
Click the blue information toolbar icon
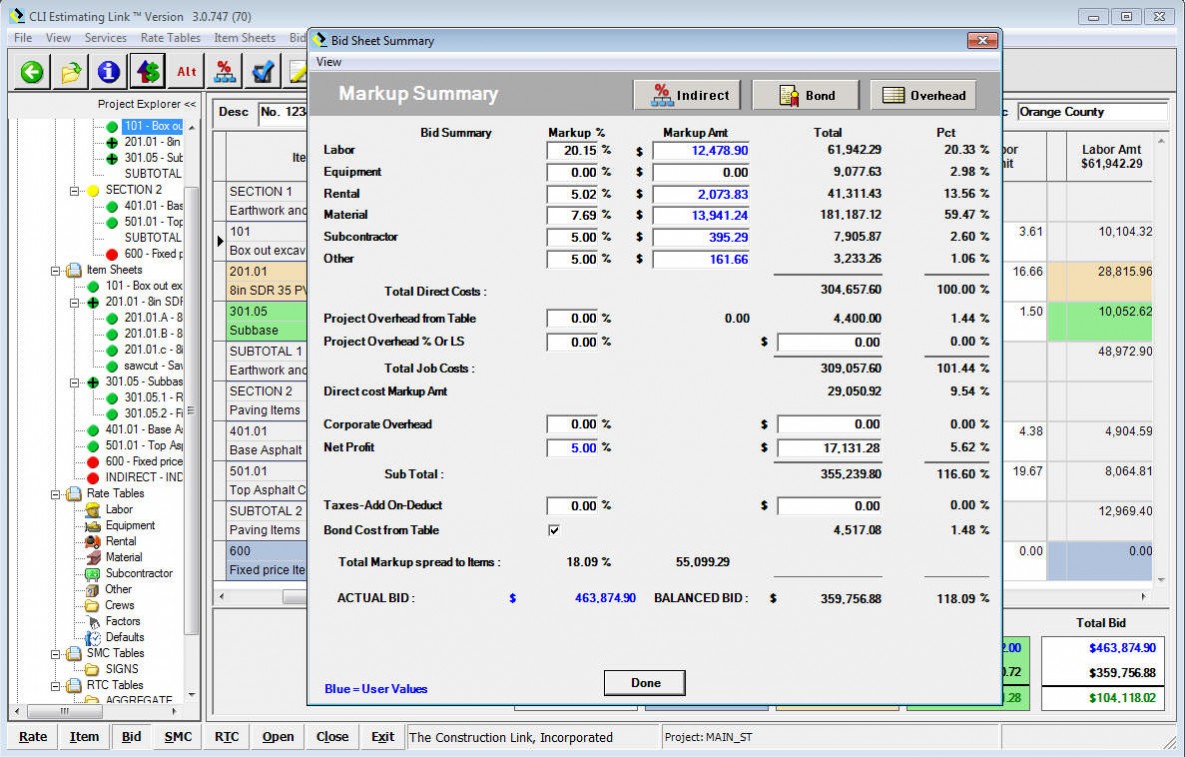(x=109, y=72)
